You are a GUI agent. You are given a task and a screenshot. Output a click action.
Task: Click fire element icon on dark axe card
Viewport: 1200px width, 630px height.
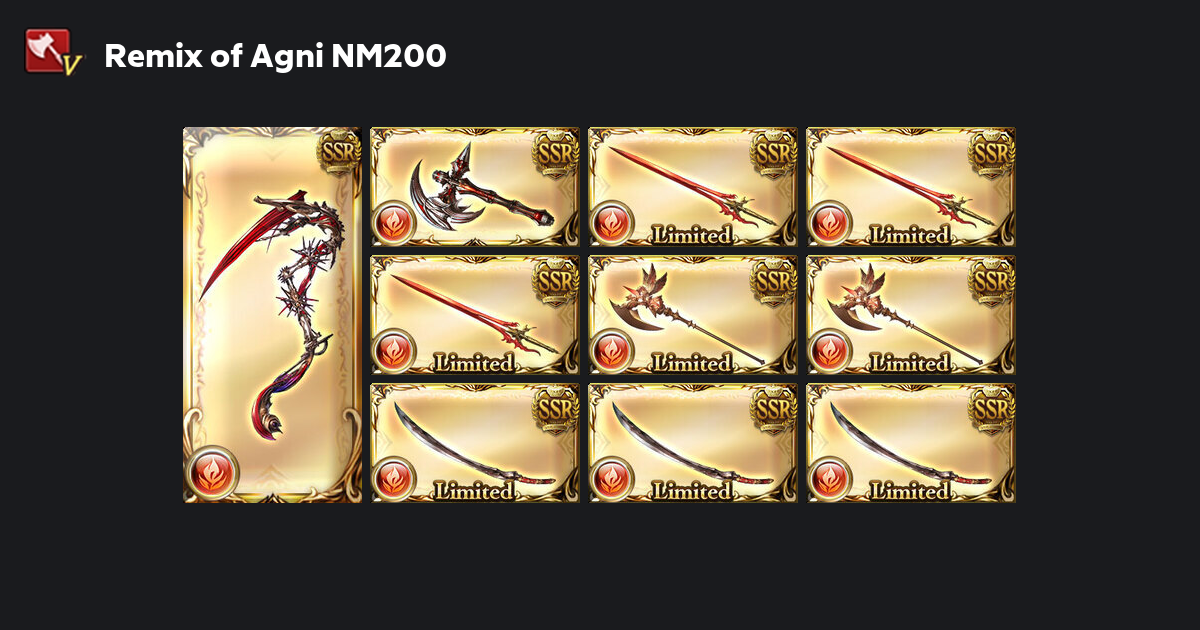(394, 222)
